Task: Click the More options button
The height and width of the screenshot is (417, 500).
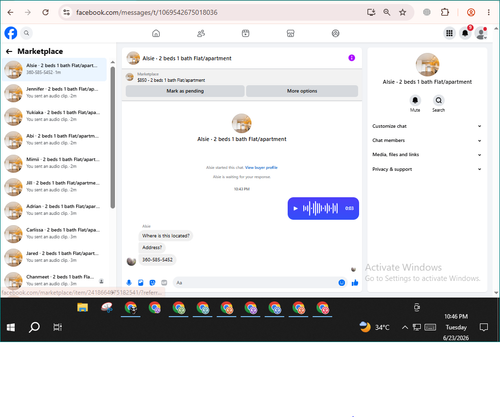Action: click(302, 91)
